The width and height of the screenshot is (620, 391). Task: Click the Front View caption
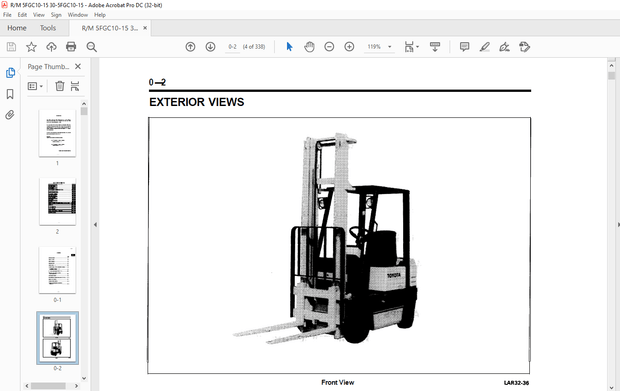[x=338, y=382]
